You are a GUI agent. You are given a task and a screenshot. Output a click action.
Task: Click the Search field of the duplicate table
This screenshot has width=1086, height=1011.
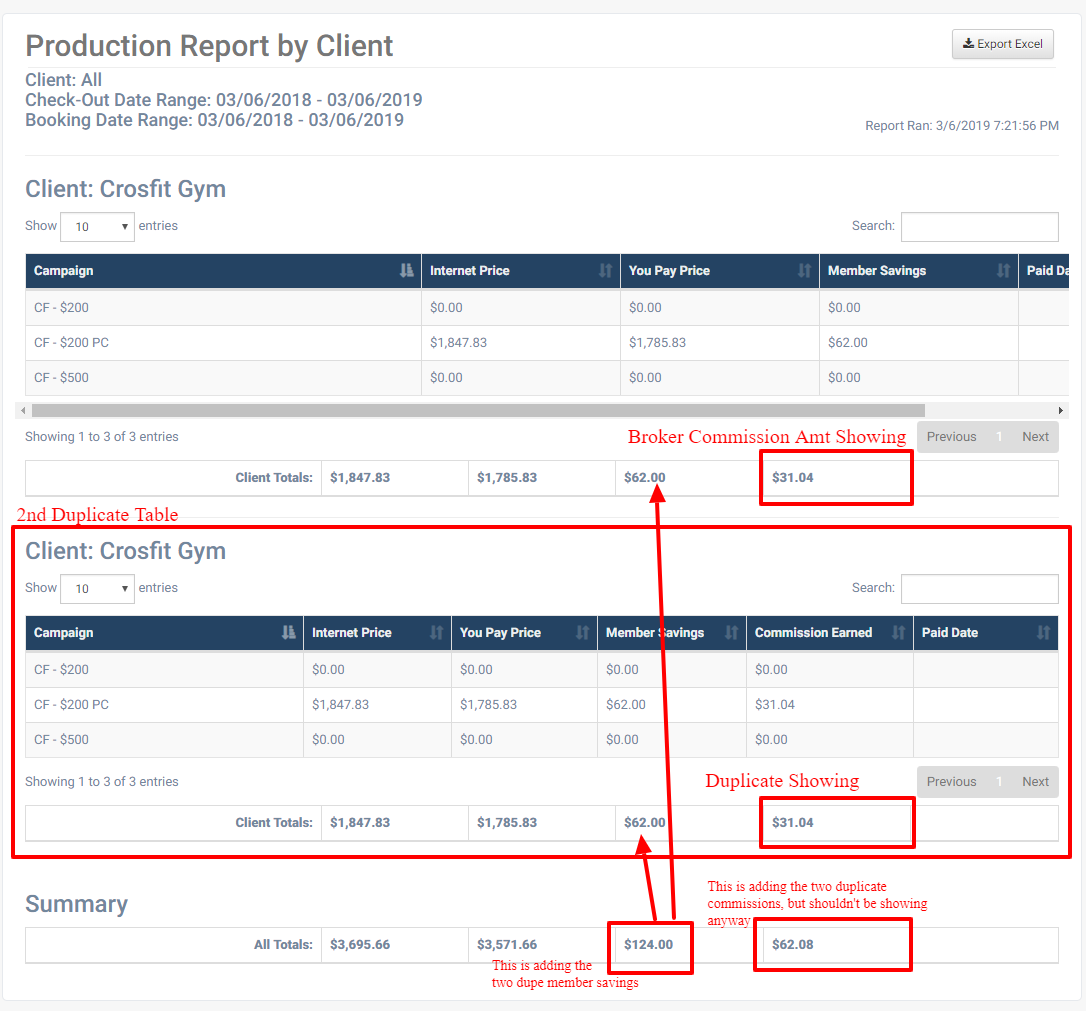point(979,588)
